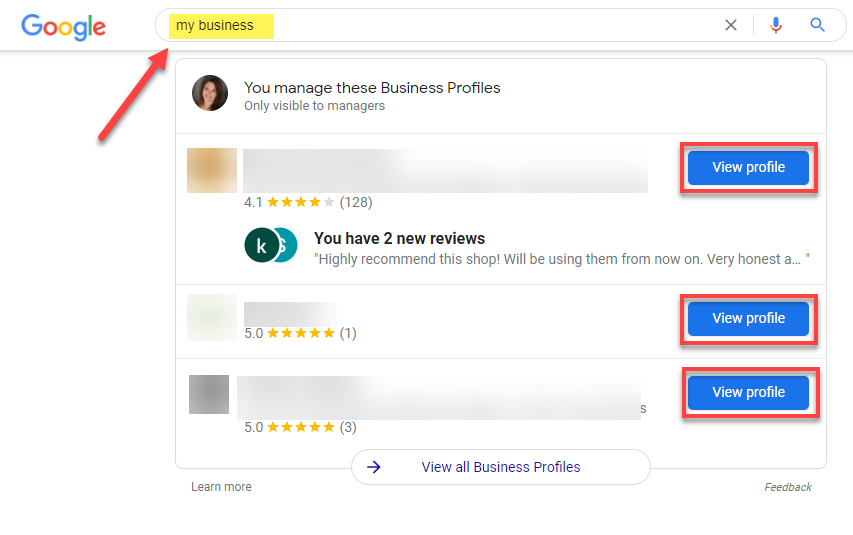View profile of the business with 1 review
853x535 pixels.
coord(748,318)
